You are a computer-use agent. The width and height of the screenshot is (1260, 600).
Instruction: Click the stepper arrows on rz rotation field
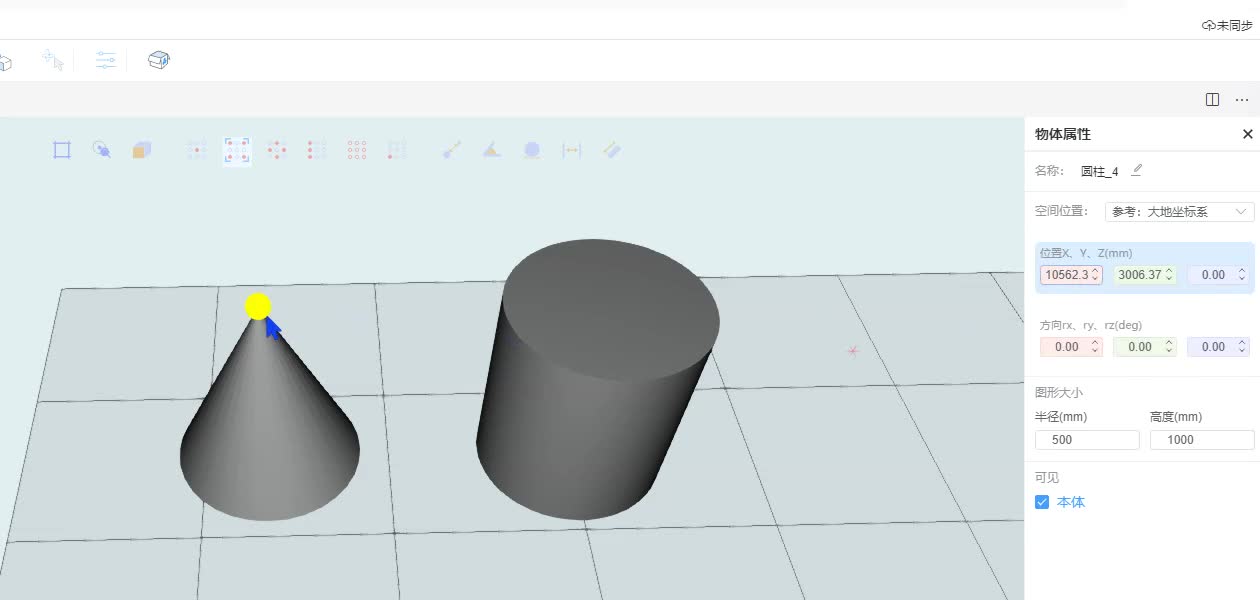click(x=1242, y=347)
